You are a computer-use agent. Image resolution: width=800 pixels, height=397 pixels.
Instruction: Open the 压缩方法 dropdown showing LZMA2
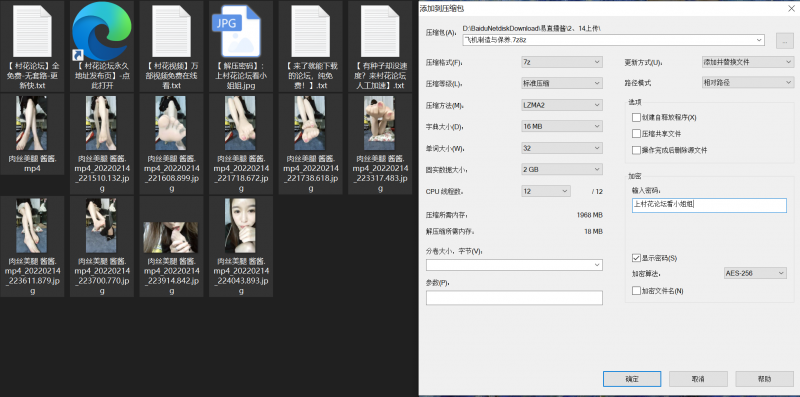tap(562, 105)
